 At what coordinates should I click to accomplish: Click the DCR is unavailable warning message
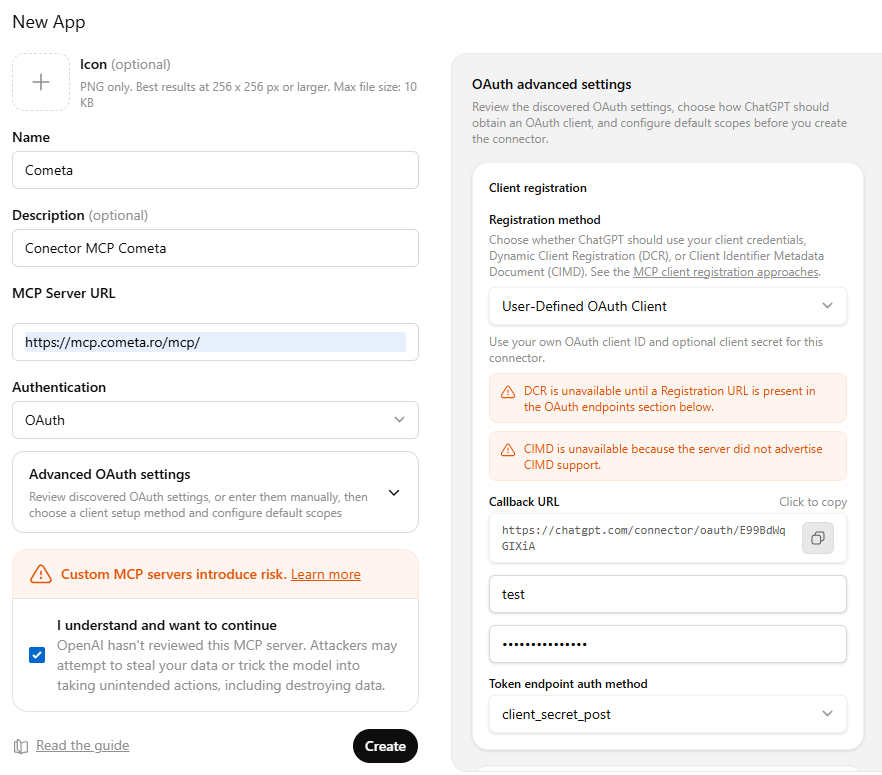669,399
